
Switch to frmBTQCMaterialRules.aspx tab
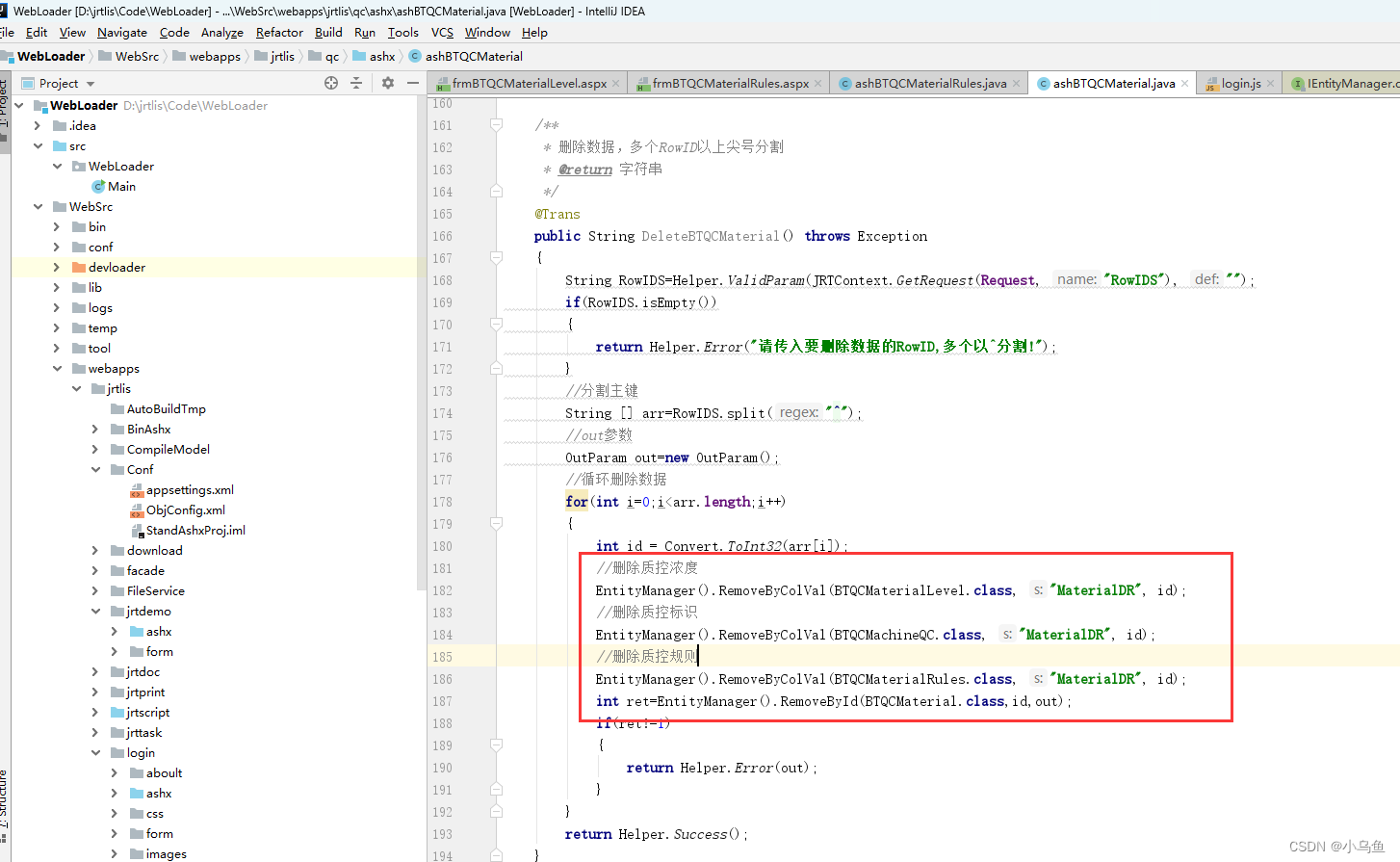pyautogui.click(x=731, y=84)
